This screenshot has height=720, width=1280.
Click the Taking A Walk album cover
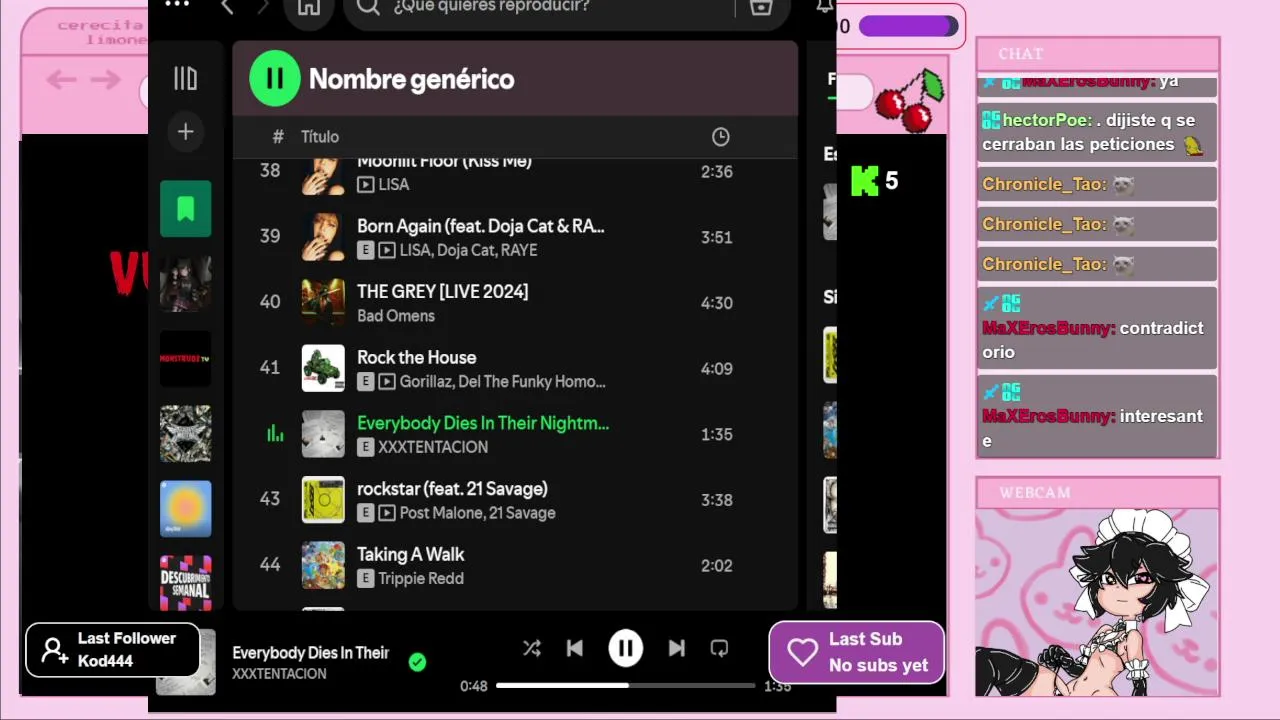323,565
